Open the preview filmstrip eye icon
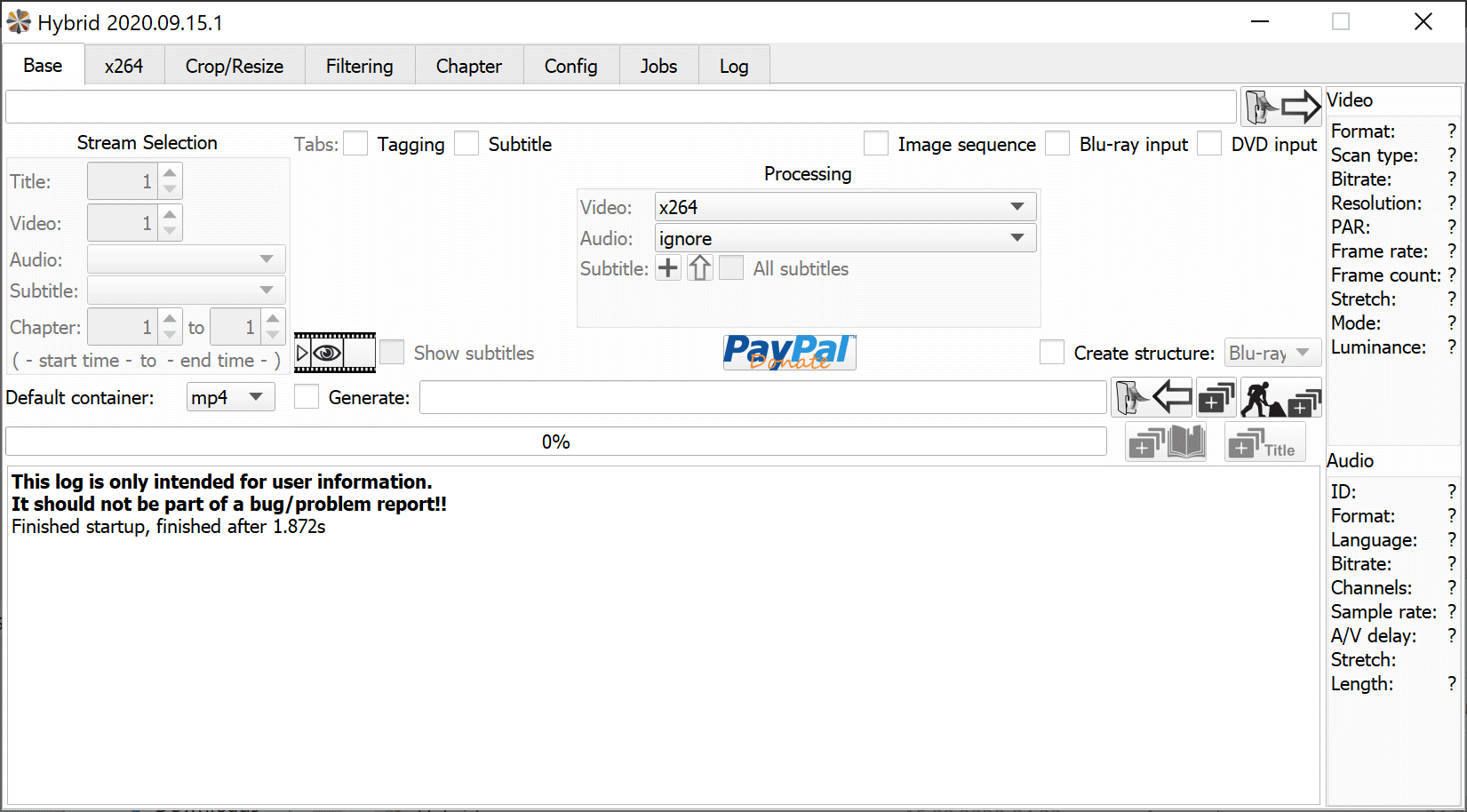Image resolution: width=1467 pixels, height=812 pixels. 334,353
